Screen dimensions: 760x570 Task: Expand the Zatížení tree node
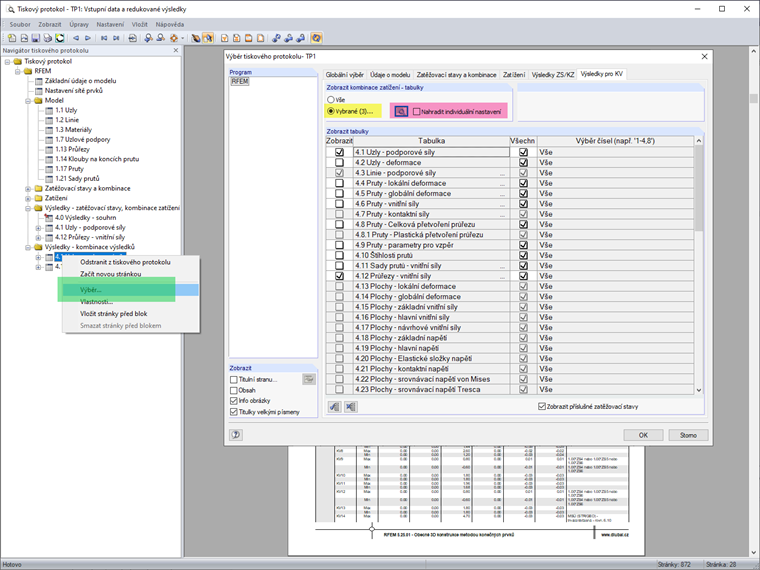click(x=27, y=198)
